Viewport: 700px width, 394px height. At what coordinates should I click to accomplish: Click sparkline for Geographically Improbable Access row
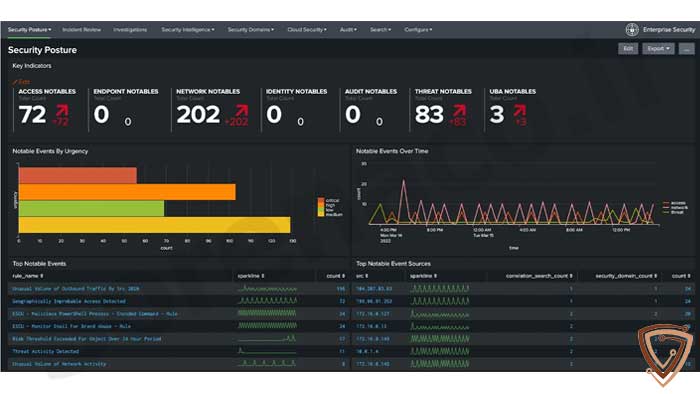[267, 301]
